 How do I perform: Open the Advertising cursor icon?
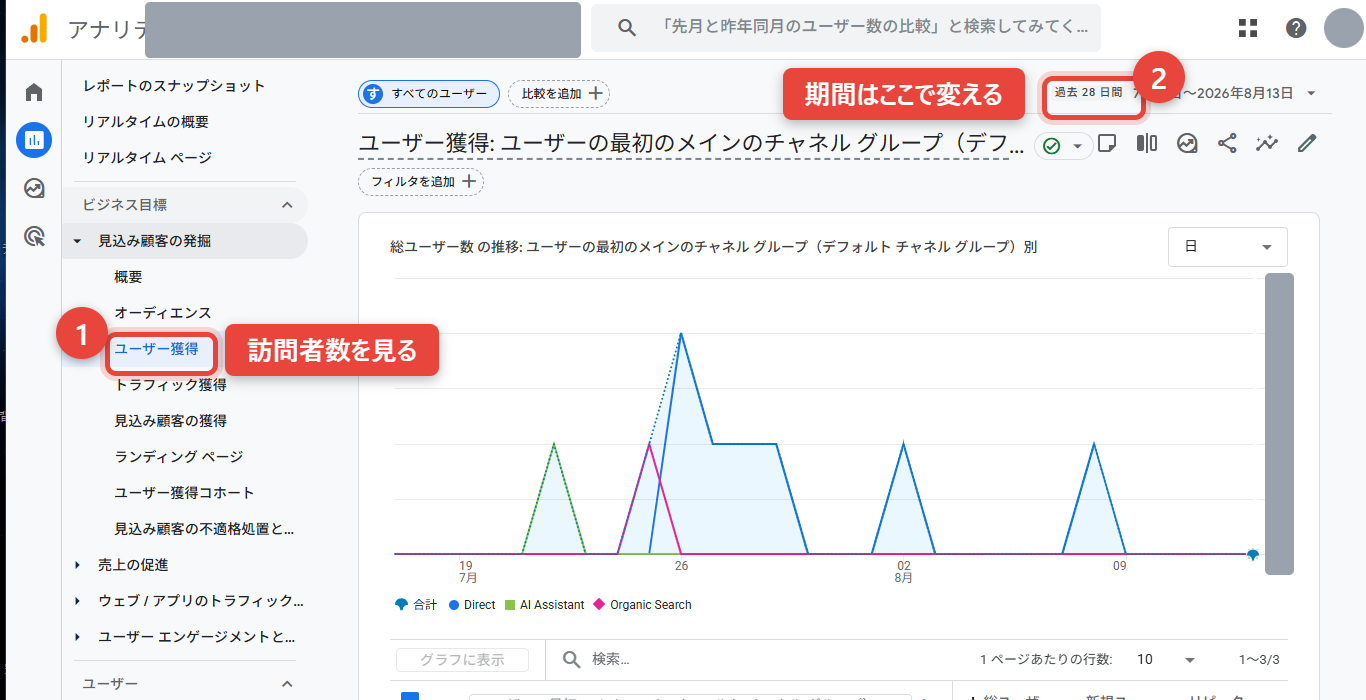point(34,236)
